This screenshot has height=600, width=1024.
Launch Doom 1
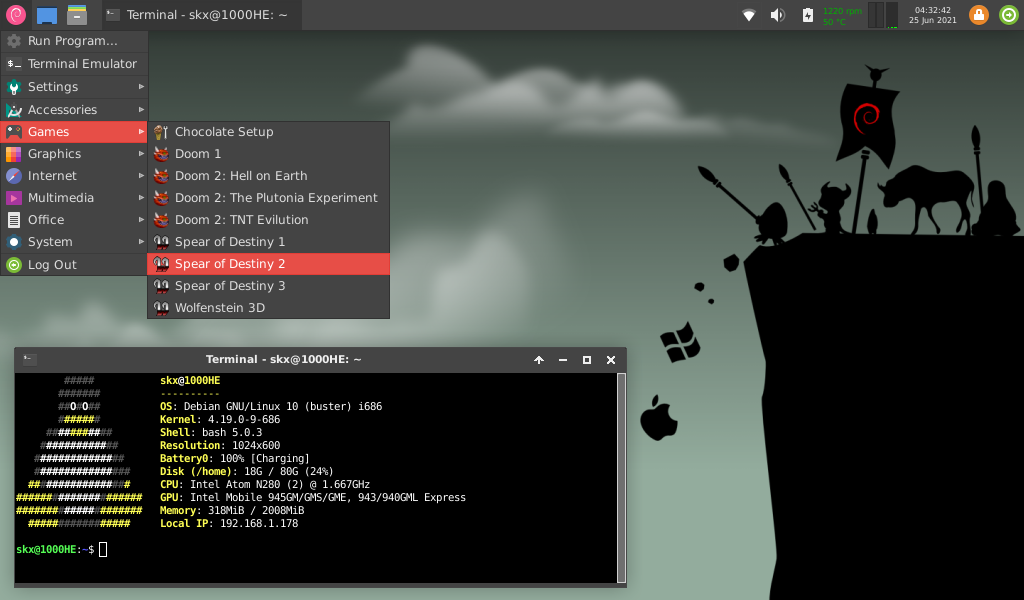[x=268, y=153]
